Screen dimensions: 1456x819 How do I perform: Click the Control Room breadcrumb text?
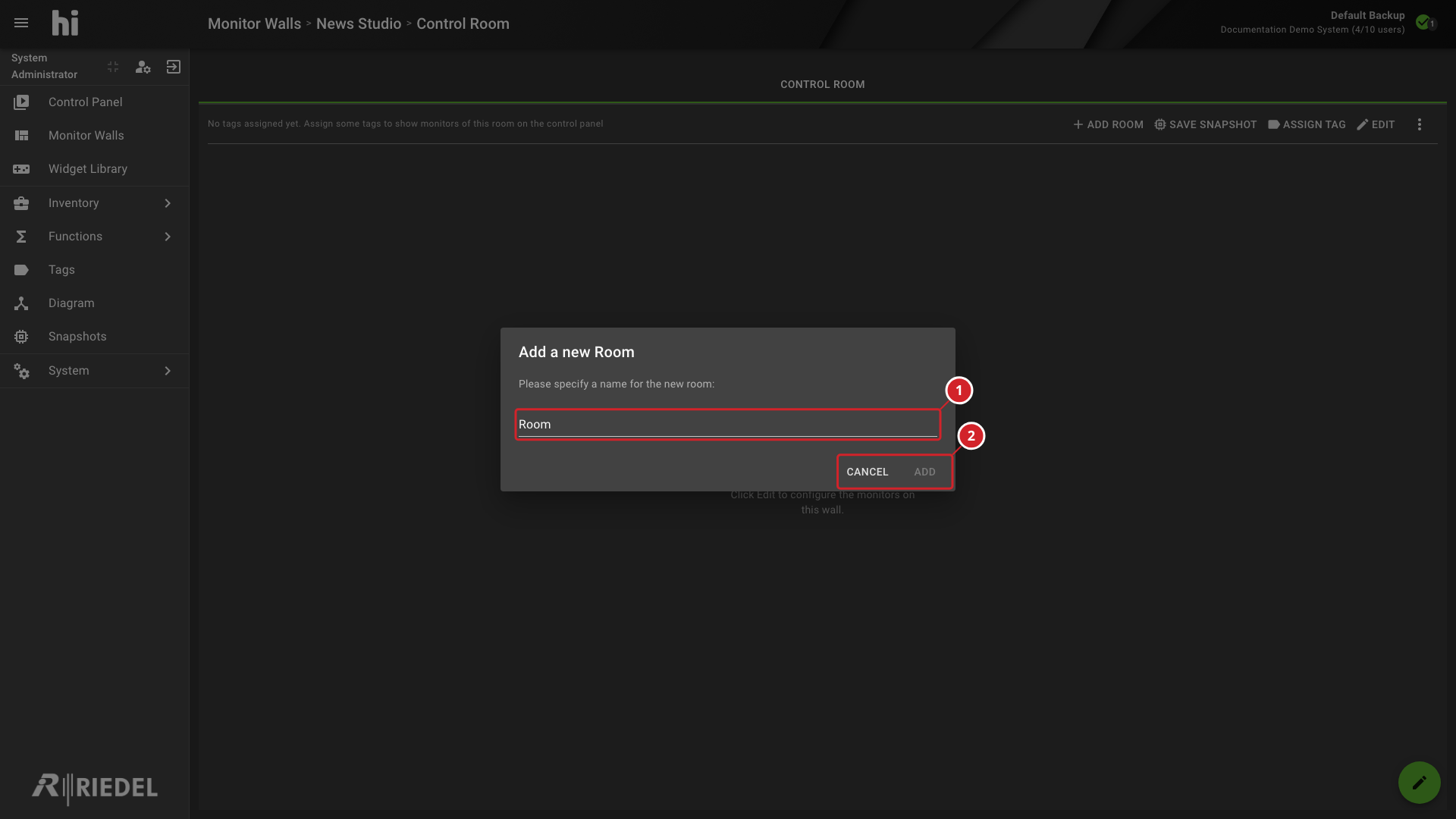(463, 24)
